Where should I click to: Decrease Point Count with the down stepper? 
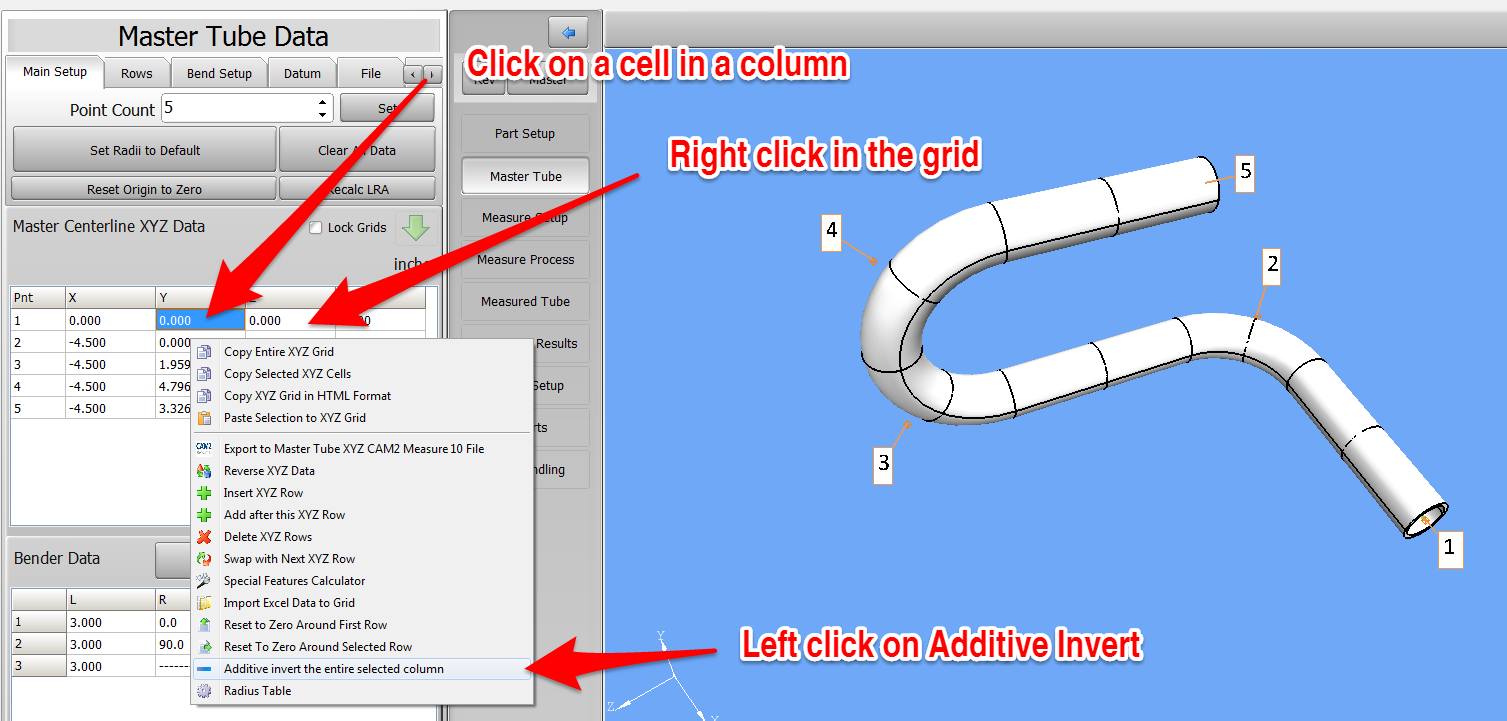coord(323,114)
